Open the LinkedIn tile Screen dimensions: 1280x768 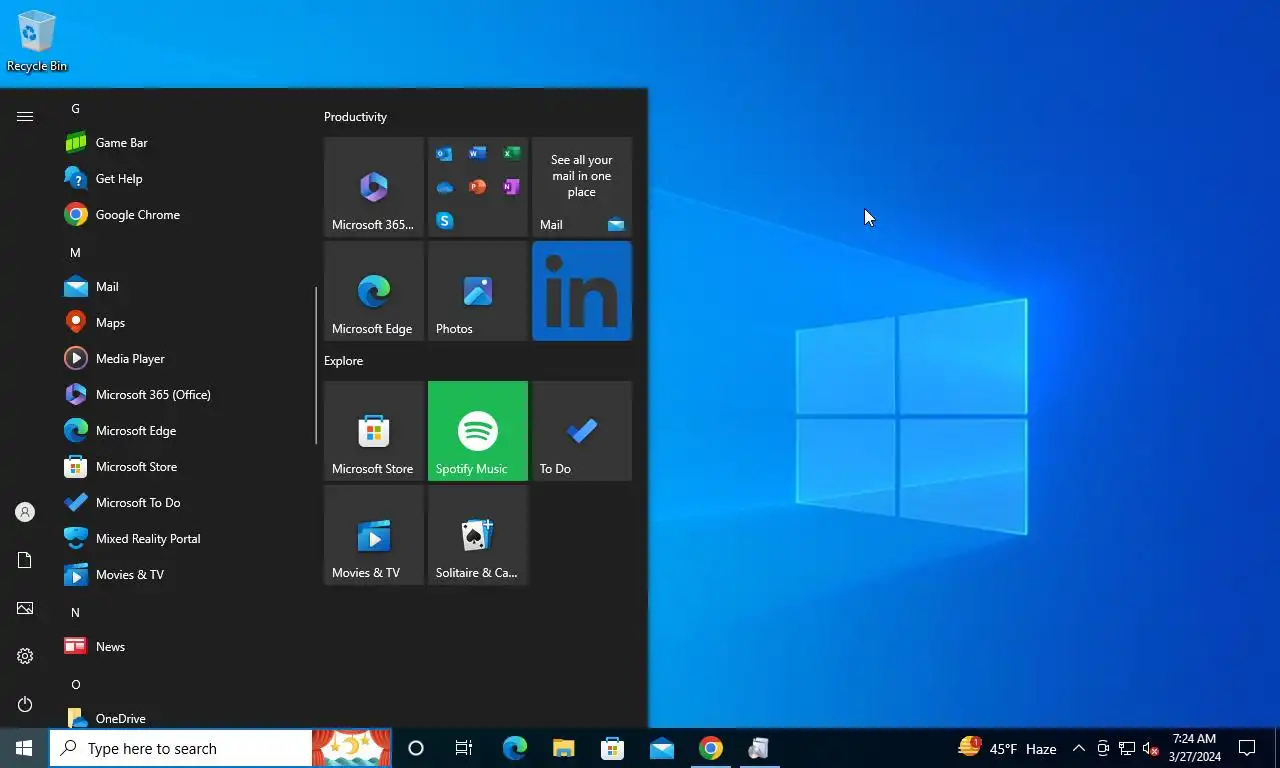tap(582, 291)
